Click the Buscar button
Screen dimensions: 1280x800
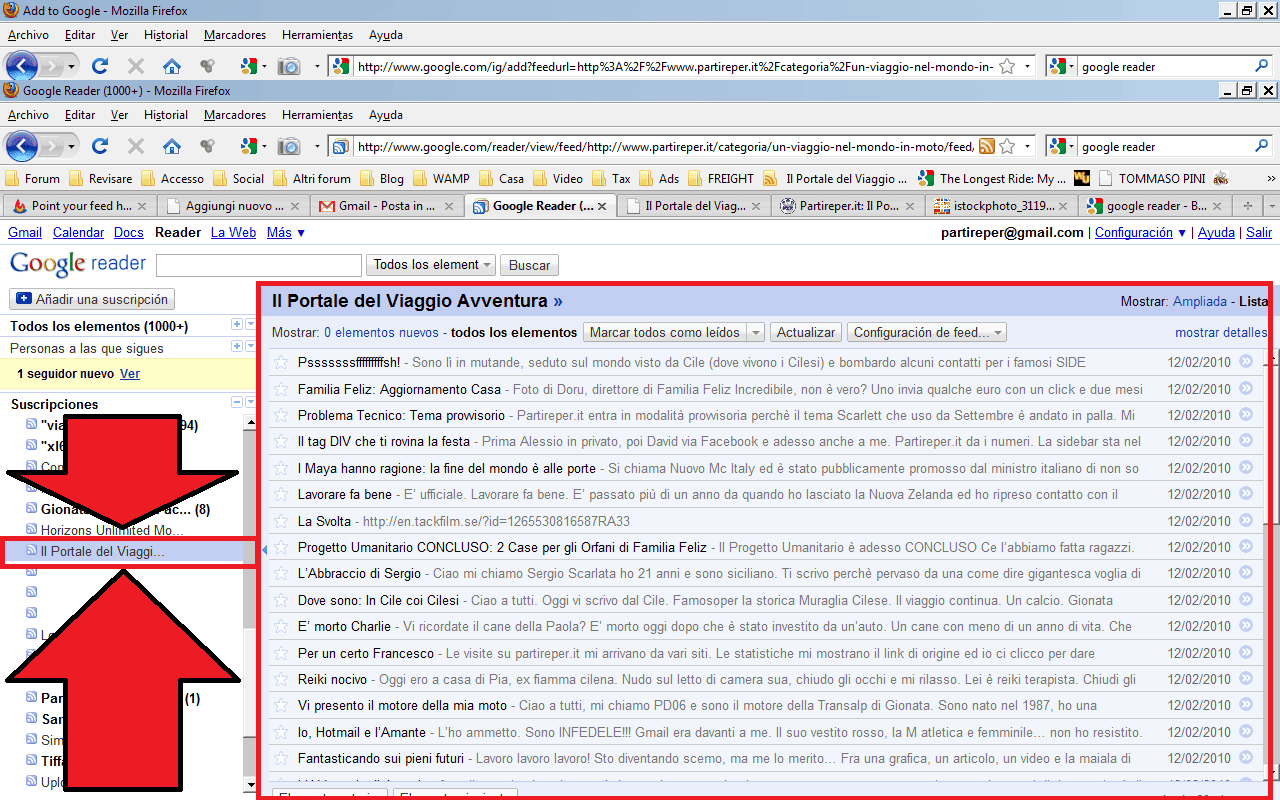click(530, 265)
